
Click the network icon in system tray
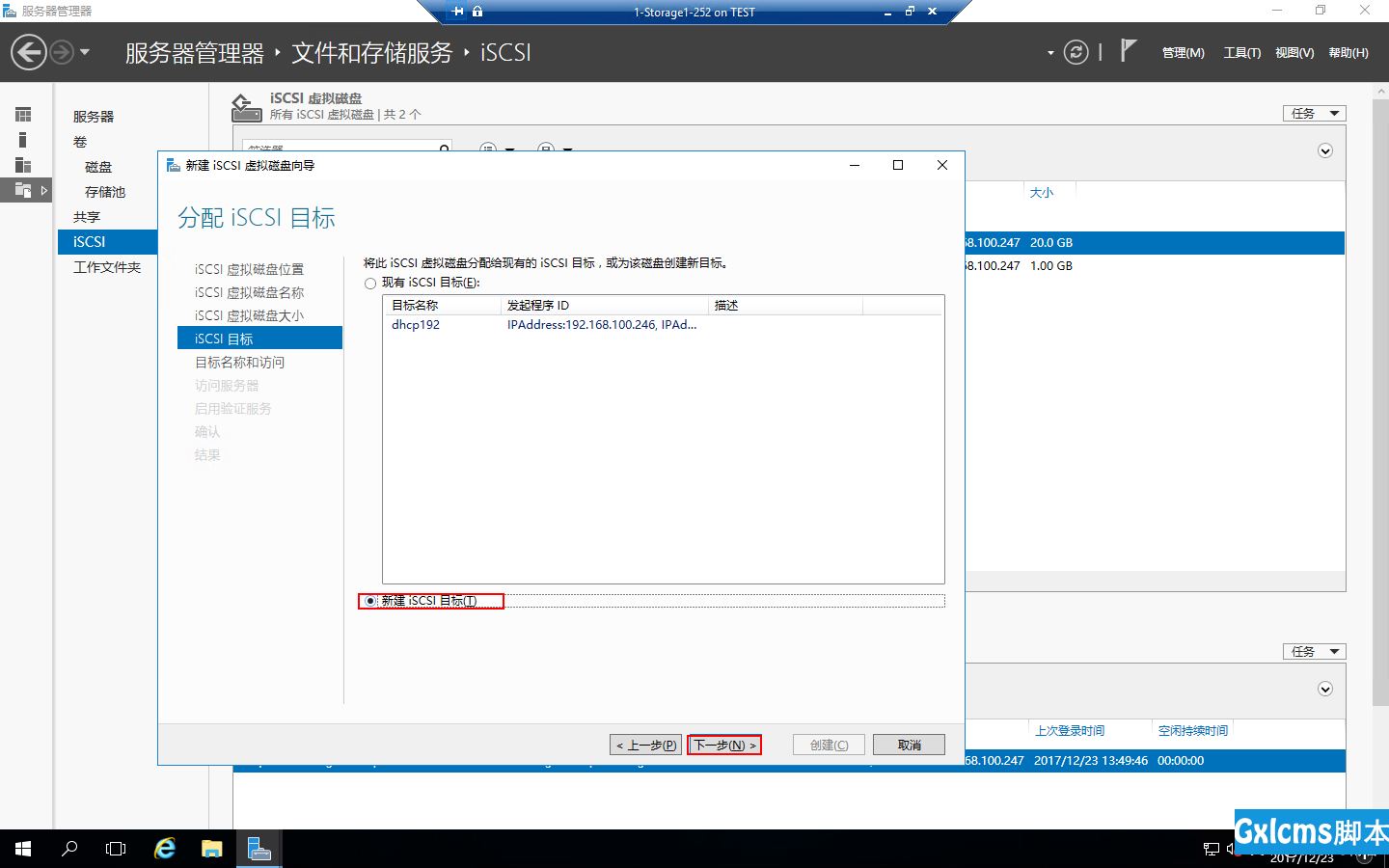click(1212, 849)
